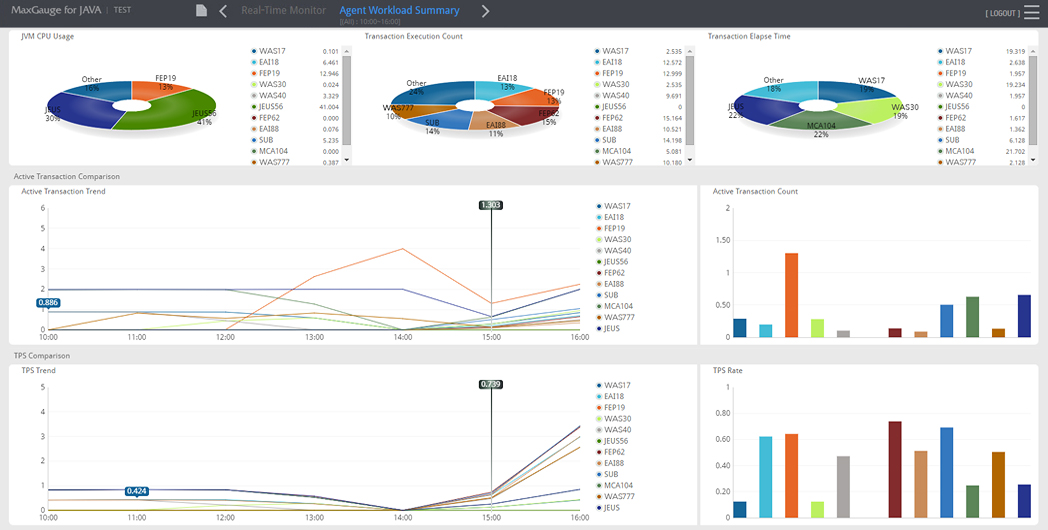Click the 1.303 marker in Active Transaction Trend

tap(491, 205)
